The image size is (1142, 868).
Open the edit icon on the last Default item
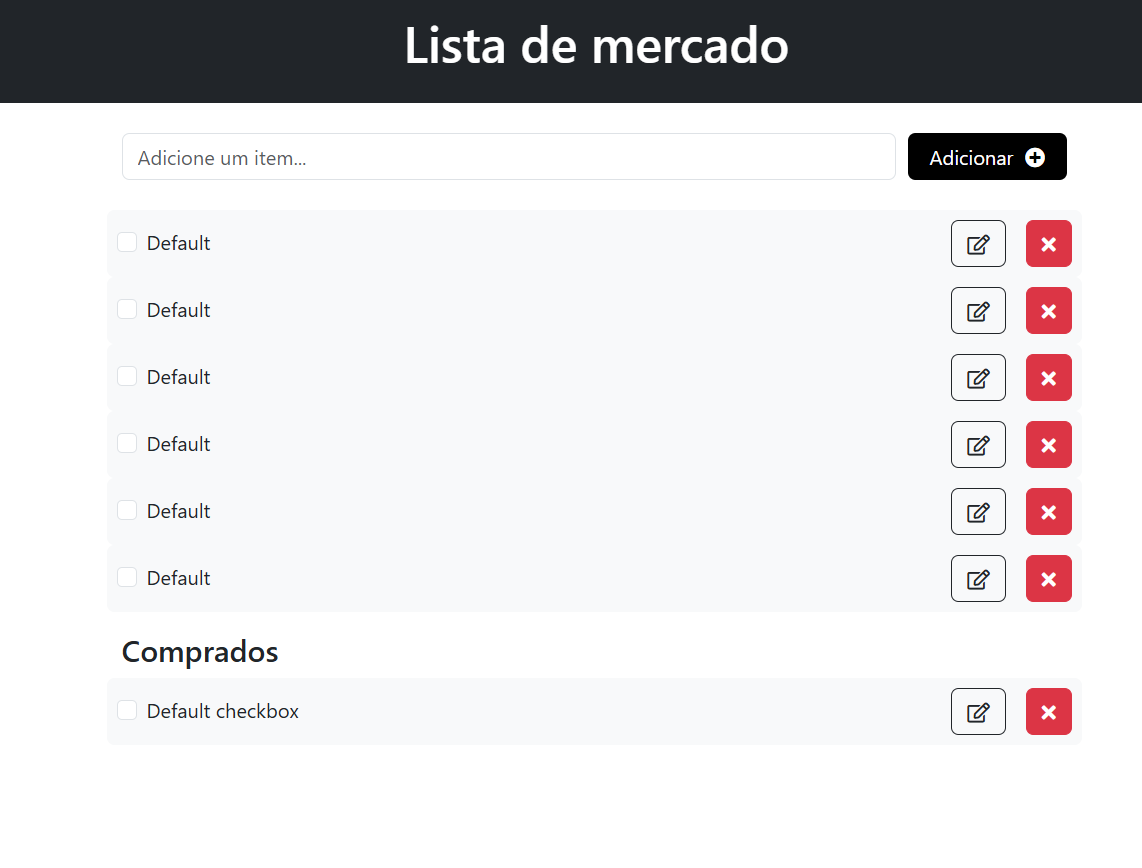coord(978,578)
